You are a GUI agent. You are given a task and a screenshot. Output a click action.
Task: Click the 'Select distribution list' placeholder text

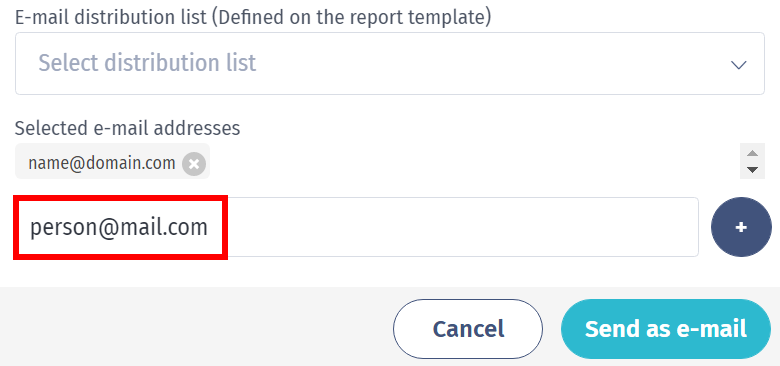pyautogui.click(x=147, y=63)
